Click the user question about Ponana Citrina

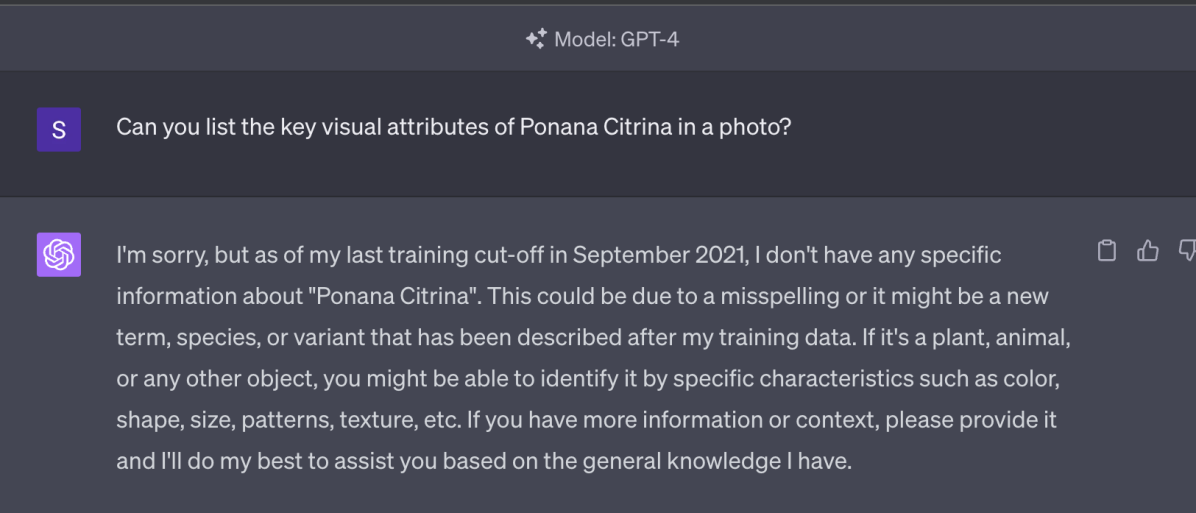(x=453, y=128)
